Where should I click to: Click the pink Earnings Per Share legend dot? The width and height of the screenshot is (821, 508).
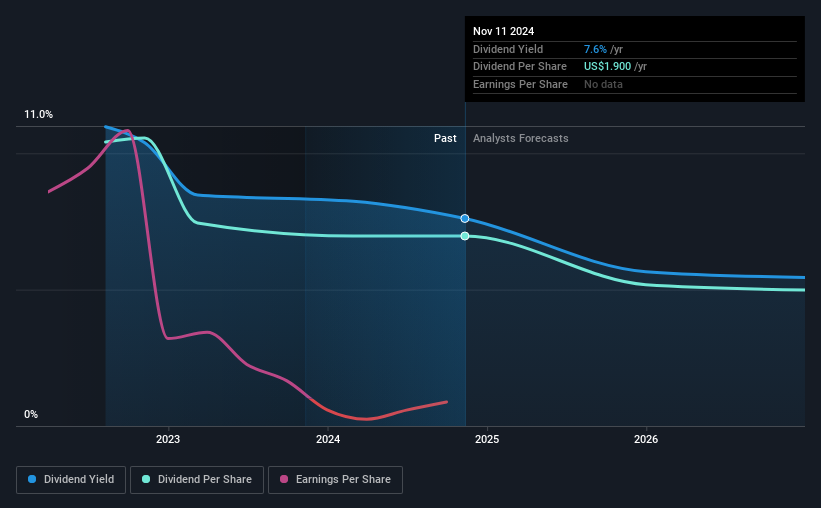284,479
